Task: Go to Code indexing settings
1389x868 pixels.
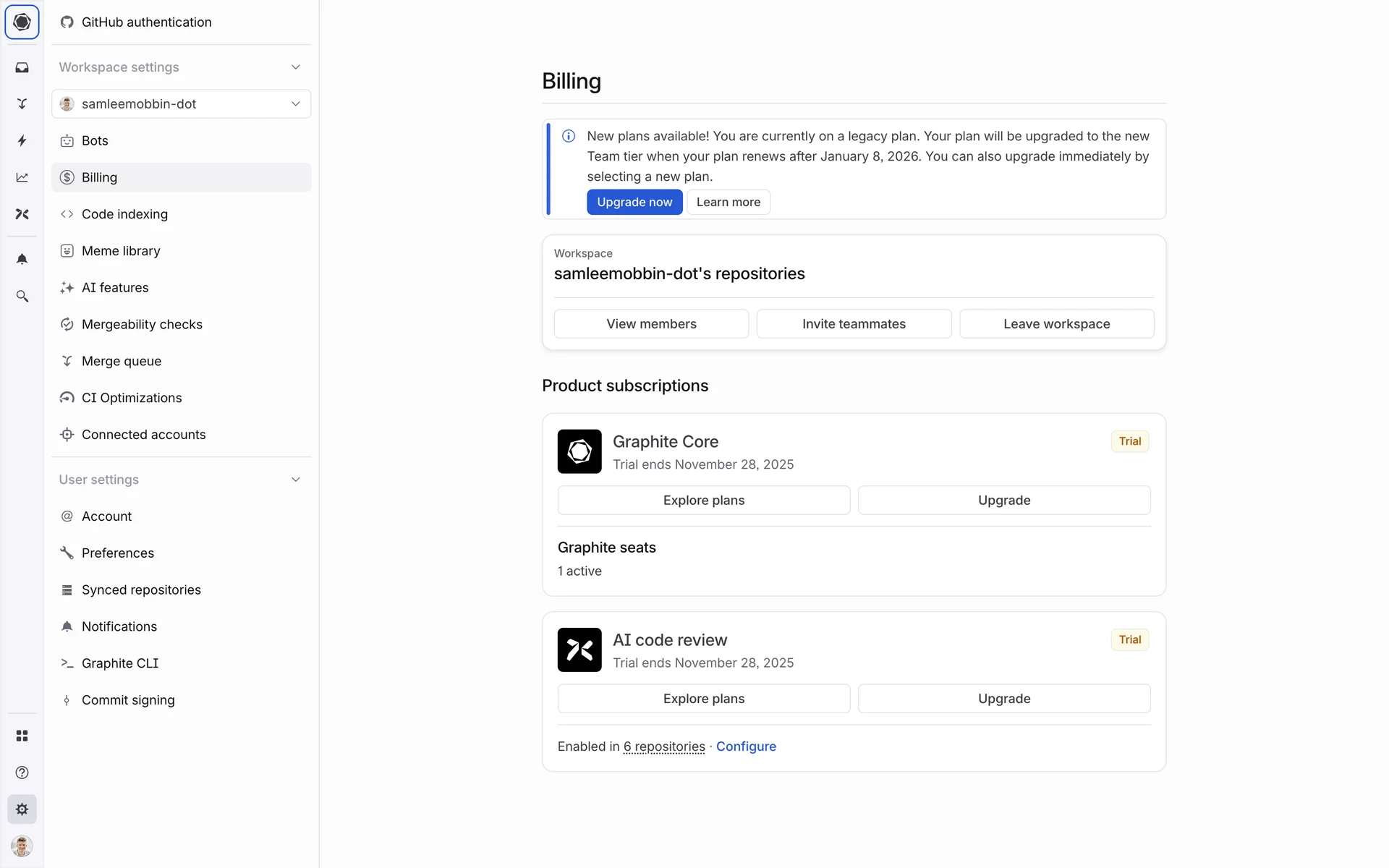Action: [x=124, y=214]
